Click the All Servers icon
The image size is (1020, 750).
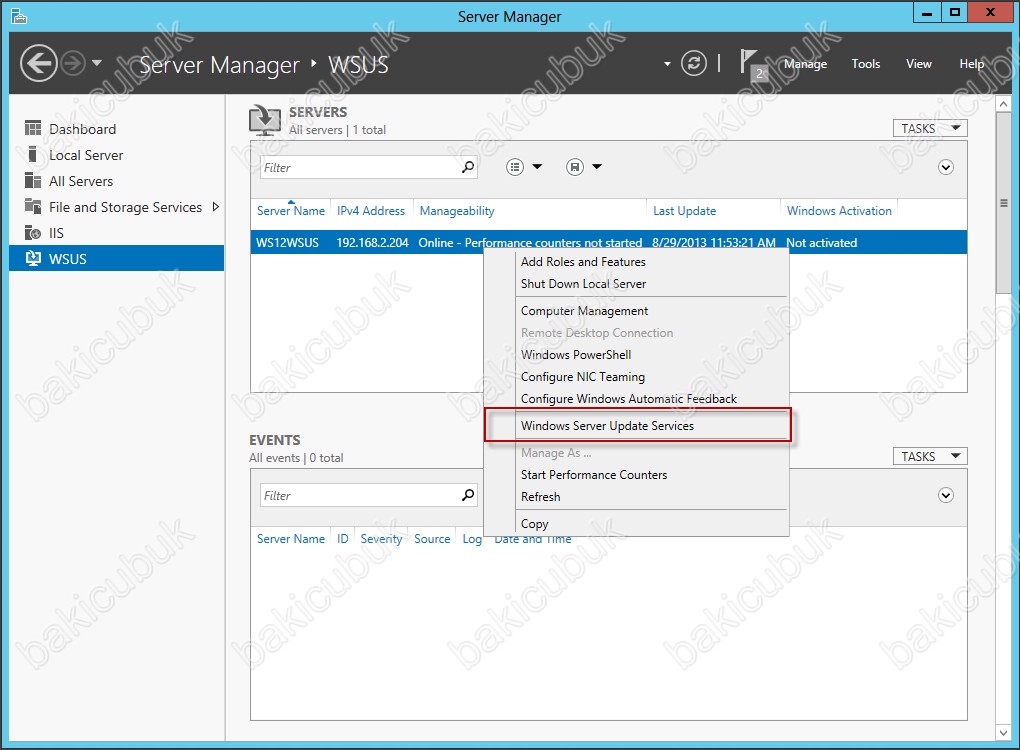pyautogui.click(x=33, y=180)
